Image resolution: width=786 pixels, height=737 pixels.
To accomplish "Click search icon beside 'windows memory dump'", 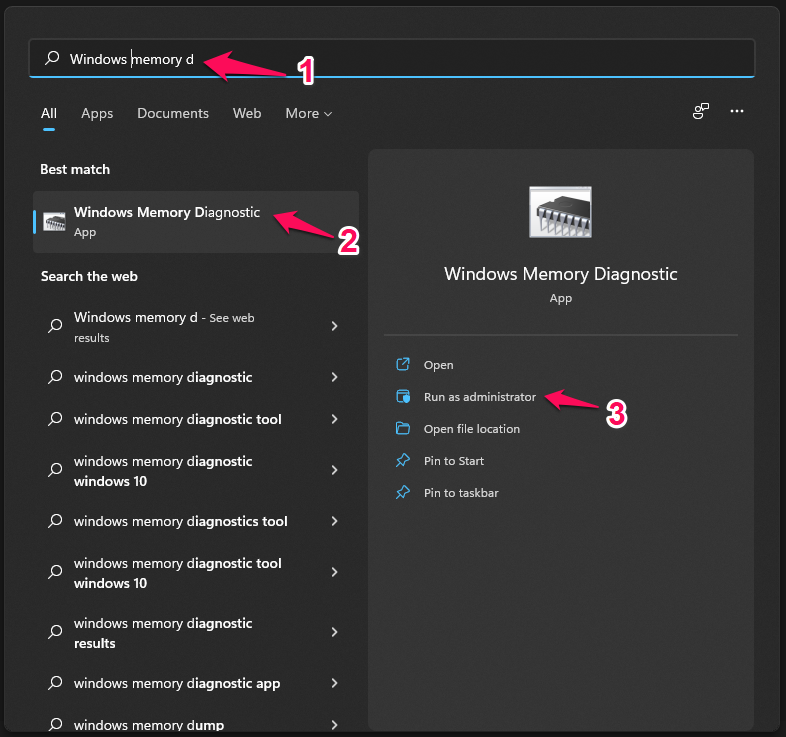I will click(x=55, y=724).
